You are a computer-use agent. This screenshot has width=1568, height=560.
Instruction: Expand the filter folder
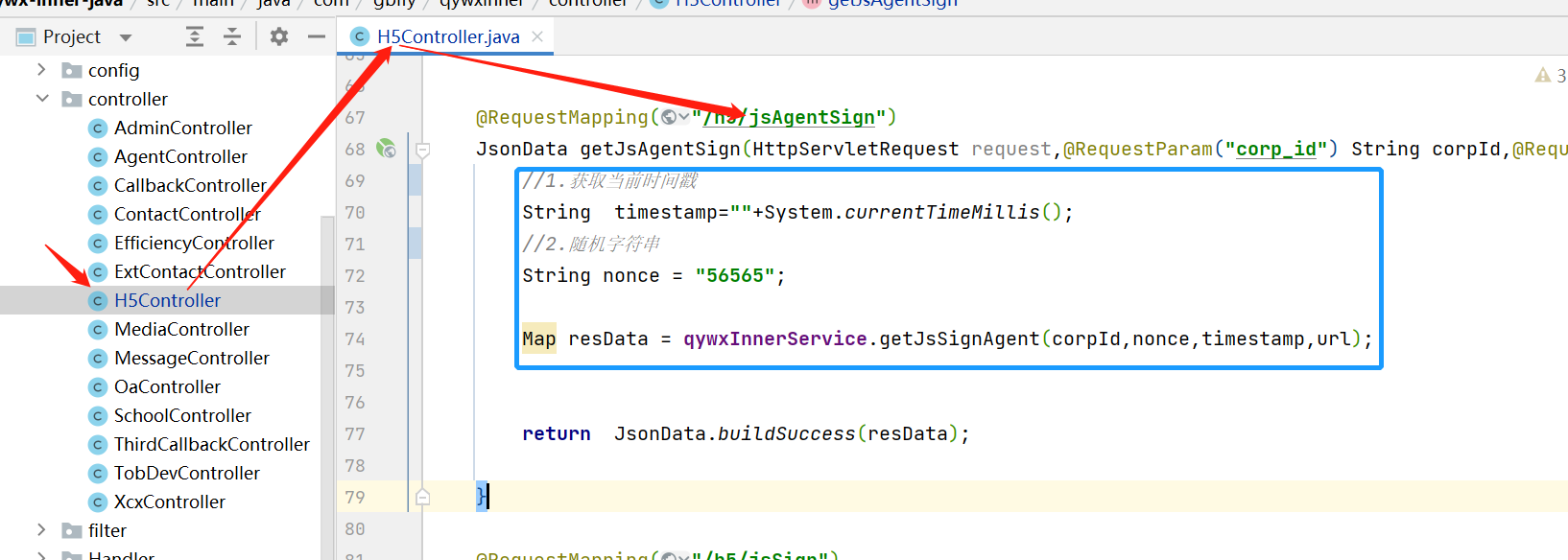coord(41,530)
